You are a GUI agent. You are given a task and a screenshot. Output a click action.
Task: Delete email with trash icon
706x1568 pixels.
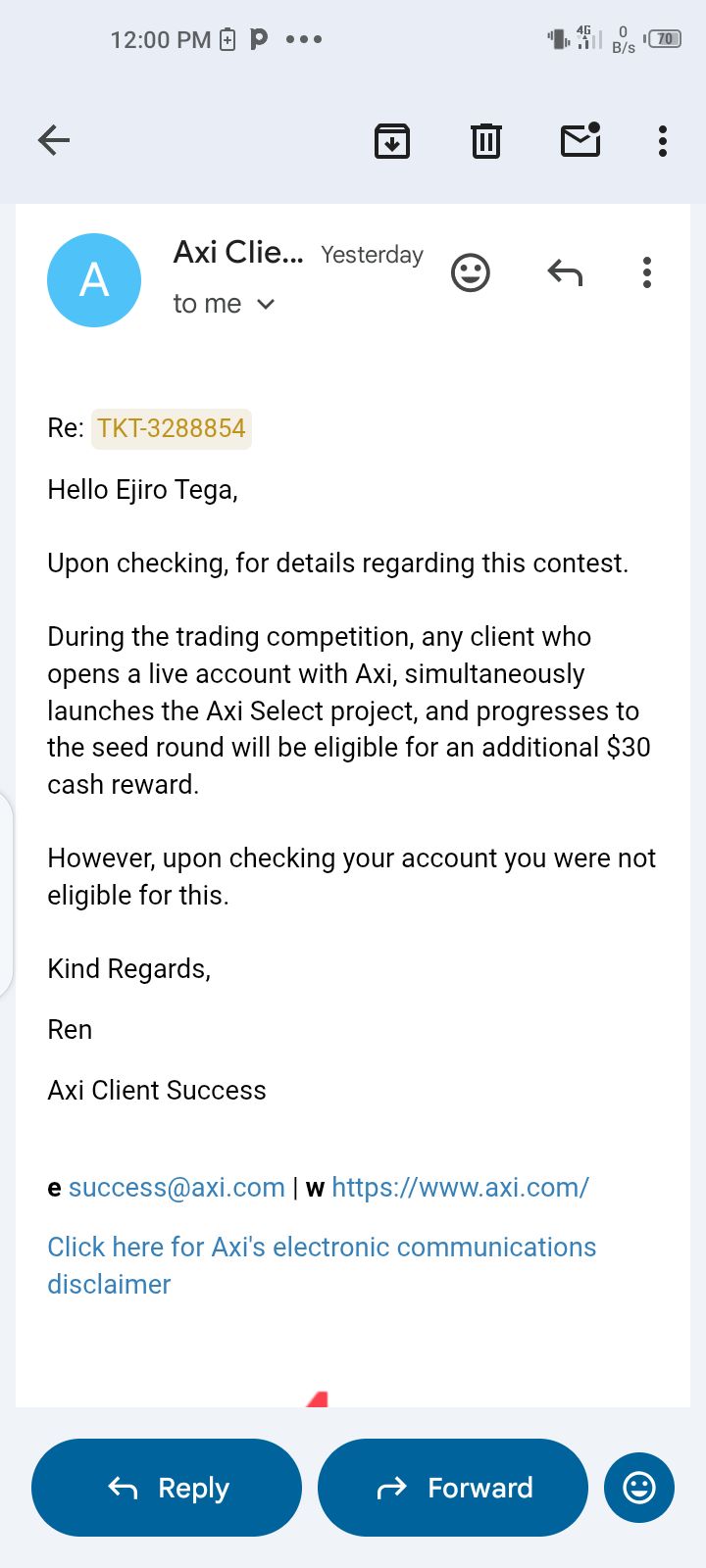click(x=486, y=141)
